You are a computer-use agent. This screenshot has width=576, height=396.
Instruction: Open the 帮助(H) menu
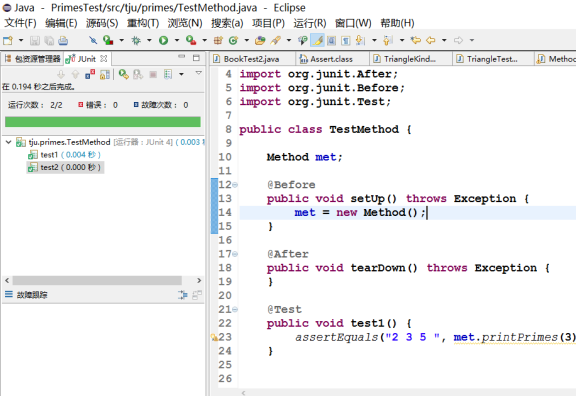click(397, 23)
